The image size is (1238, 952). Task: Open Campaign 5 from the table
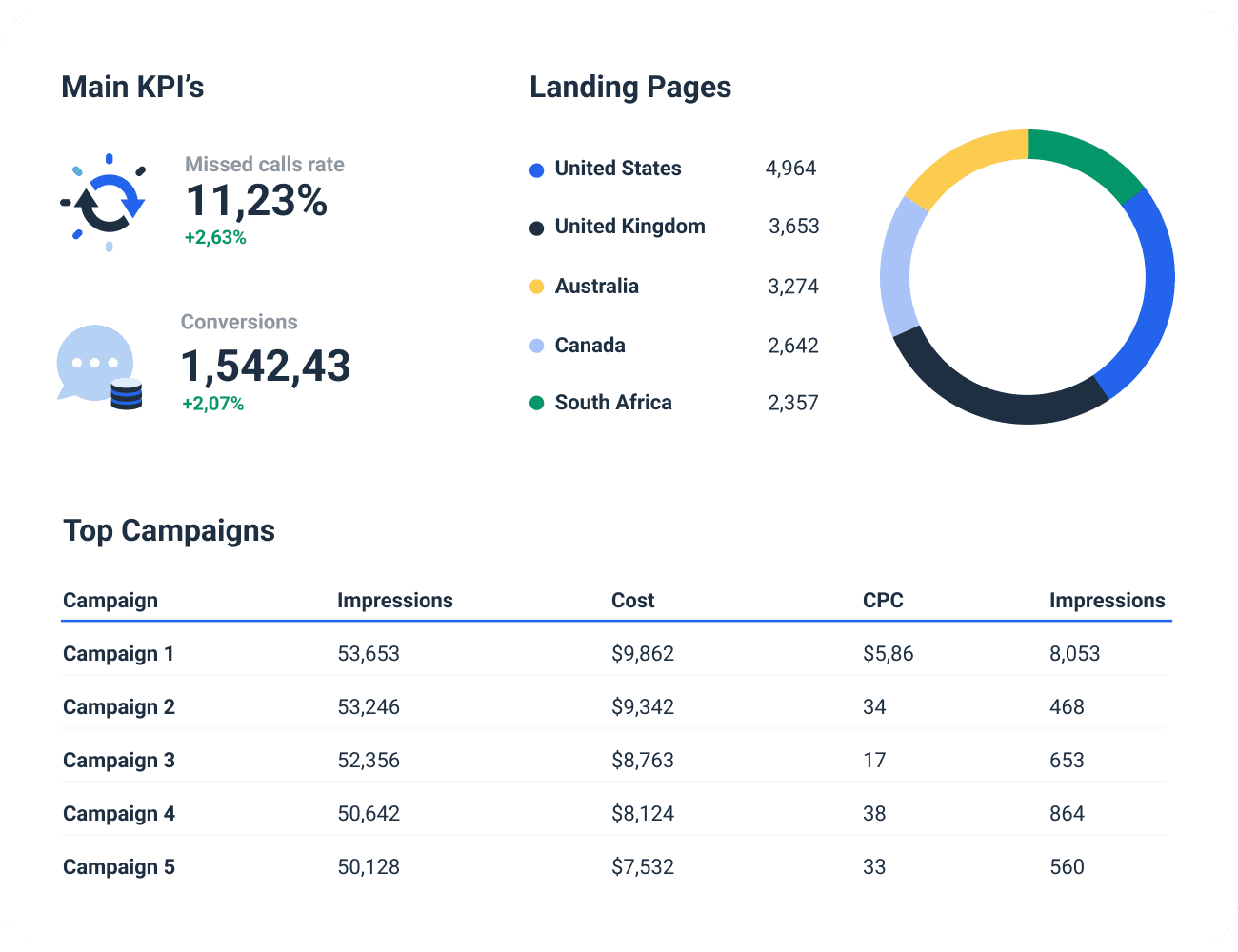coord(118,867)
